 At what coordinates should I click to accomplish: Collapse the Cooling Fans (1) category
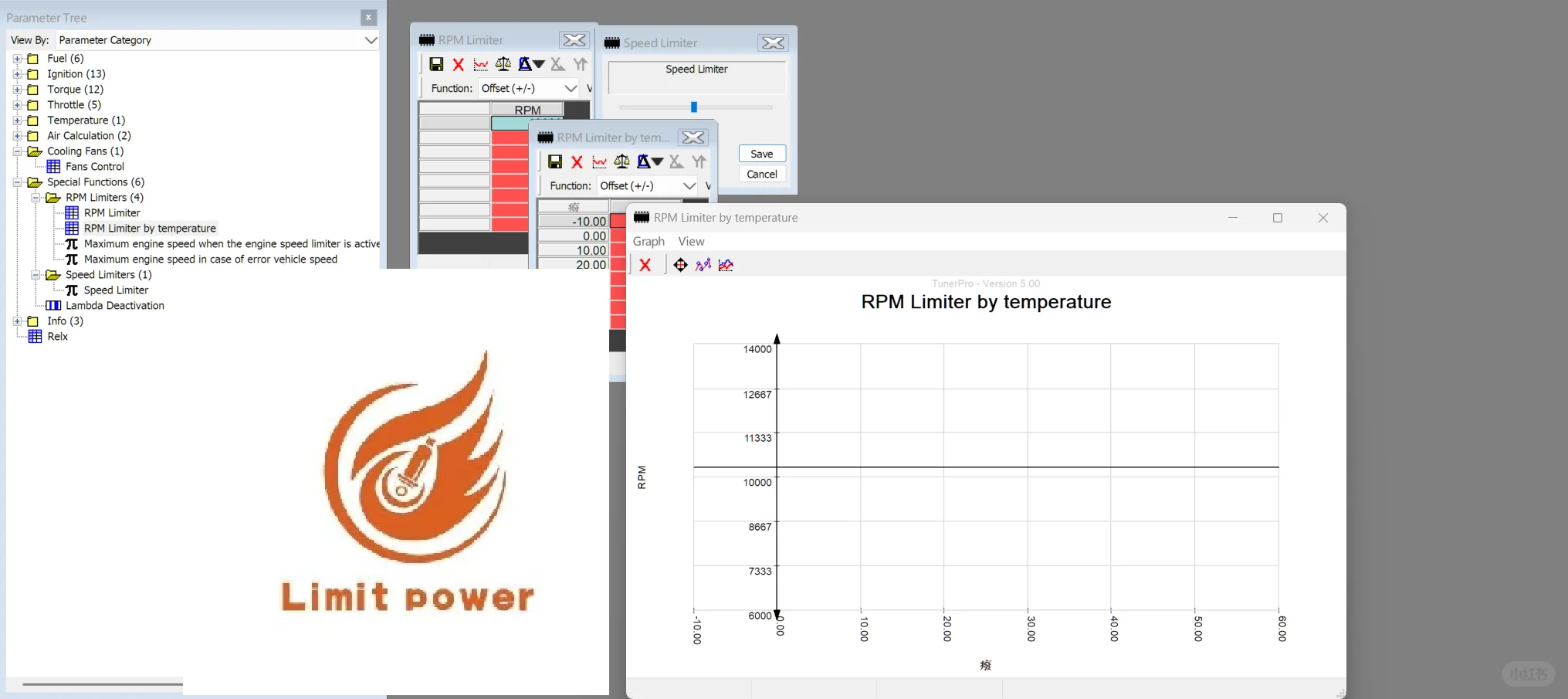pos(17,151)
